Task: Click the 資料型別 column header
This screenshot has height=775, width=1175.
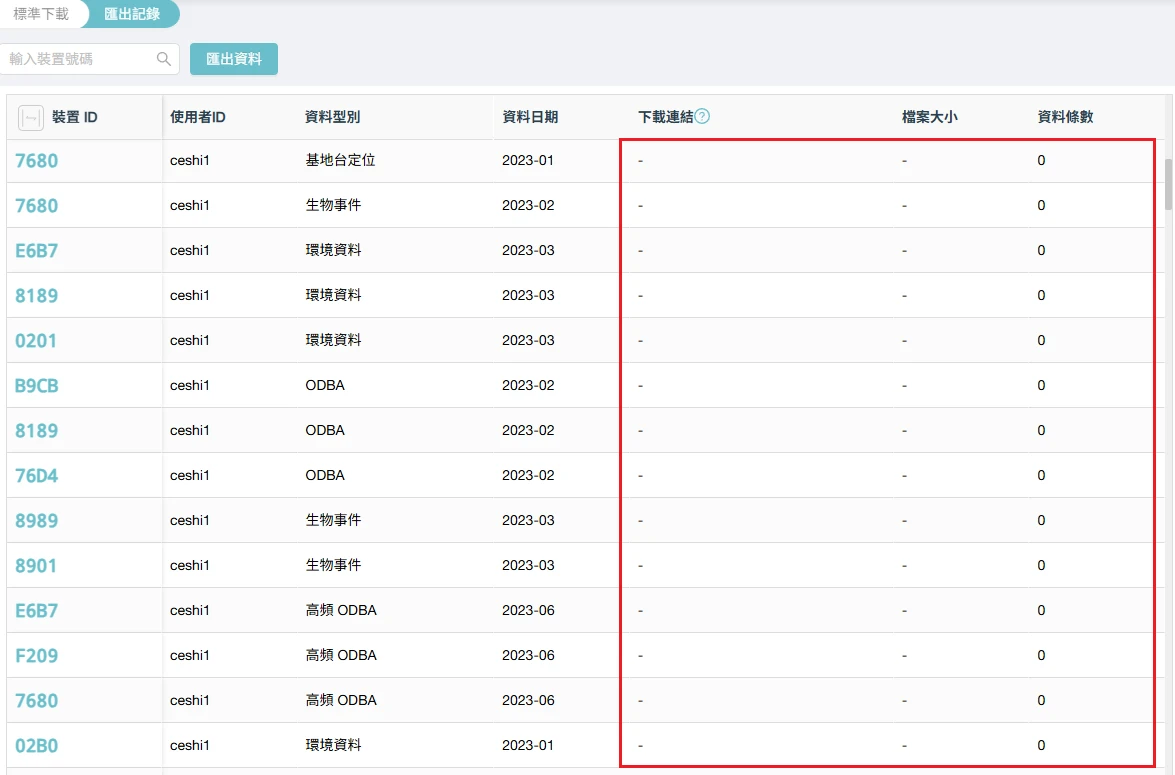Action: pos(332,117)
